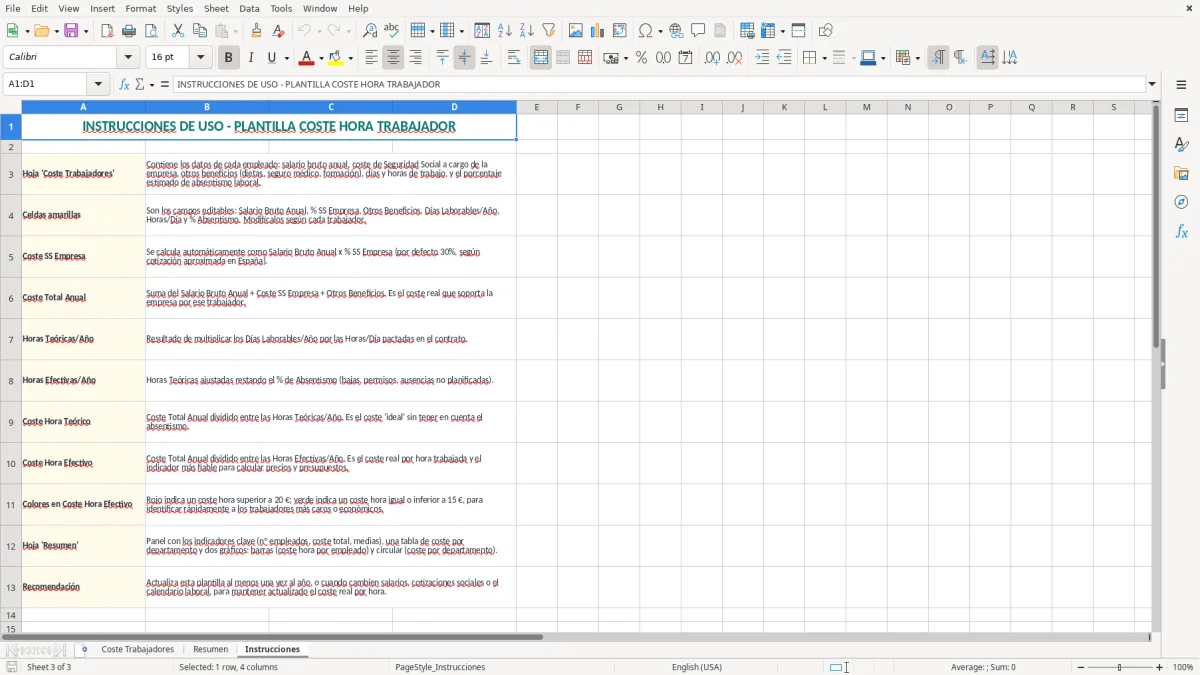
Task: Export directly as PDF
Action: [x=107, y=31]
